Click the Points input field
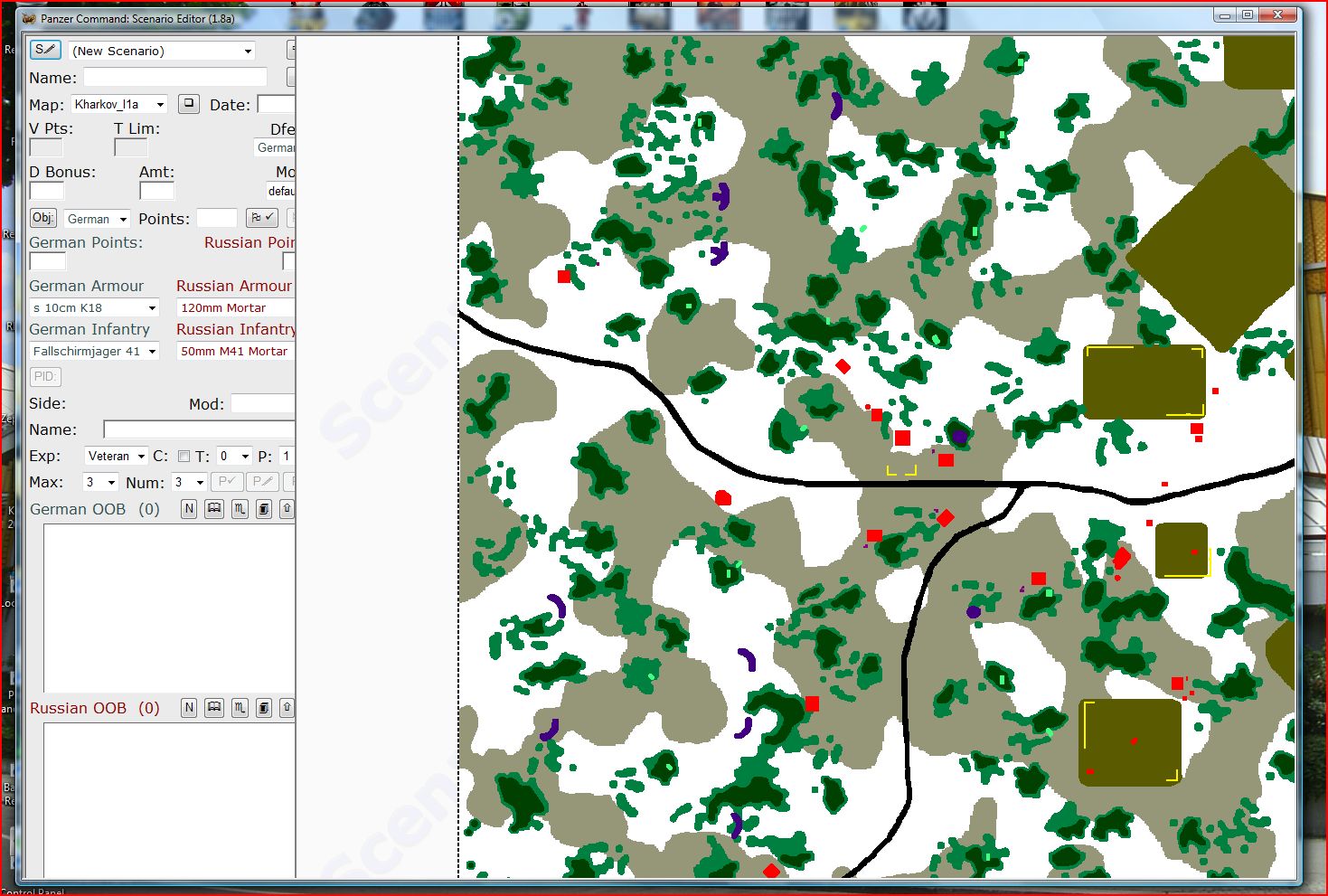Screen dimensions: 1328x896 217,218
